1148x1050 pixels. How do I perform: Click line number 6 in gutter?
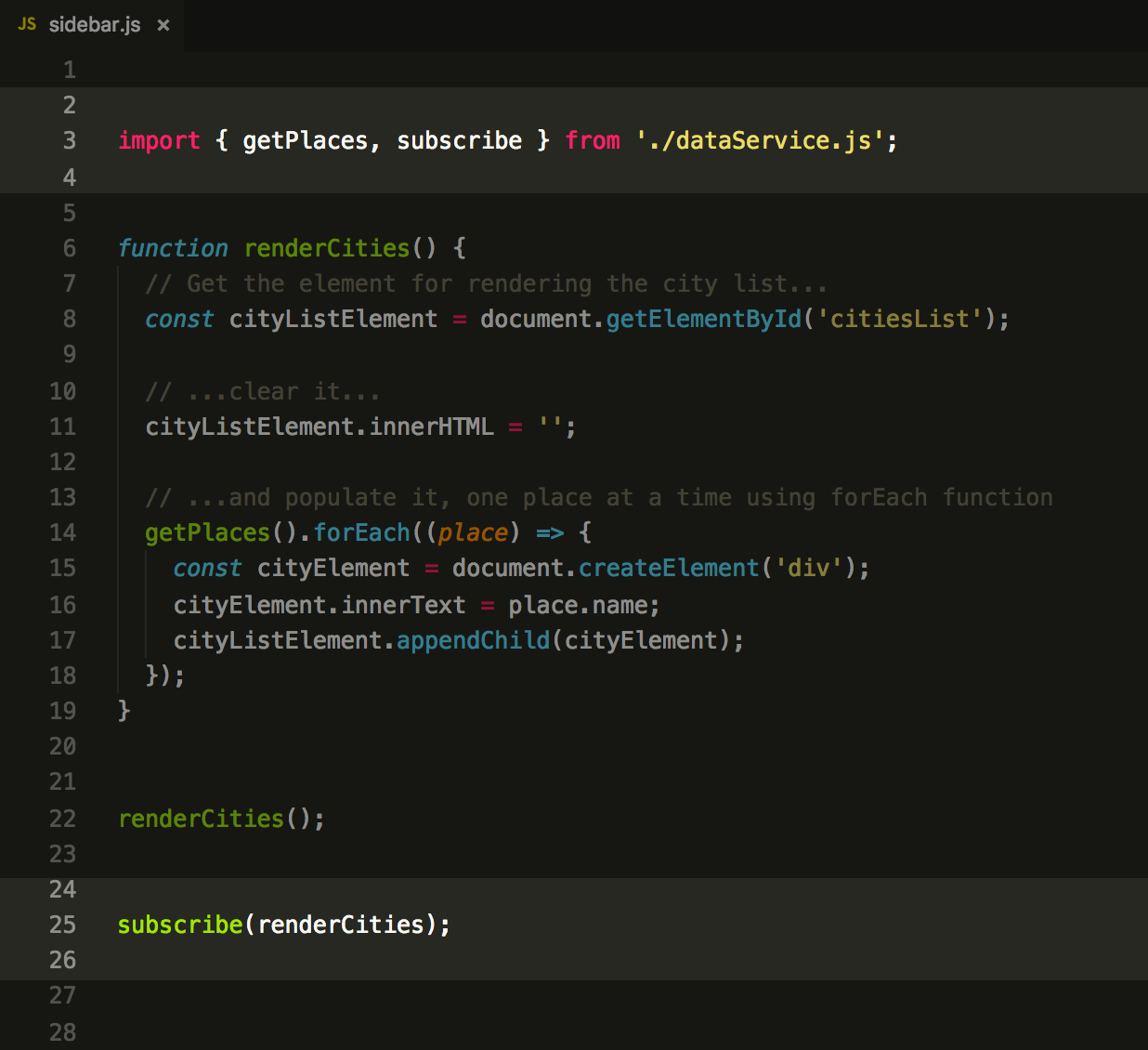click(x=70, y=248)
